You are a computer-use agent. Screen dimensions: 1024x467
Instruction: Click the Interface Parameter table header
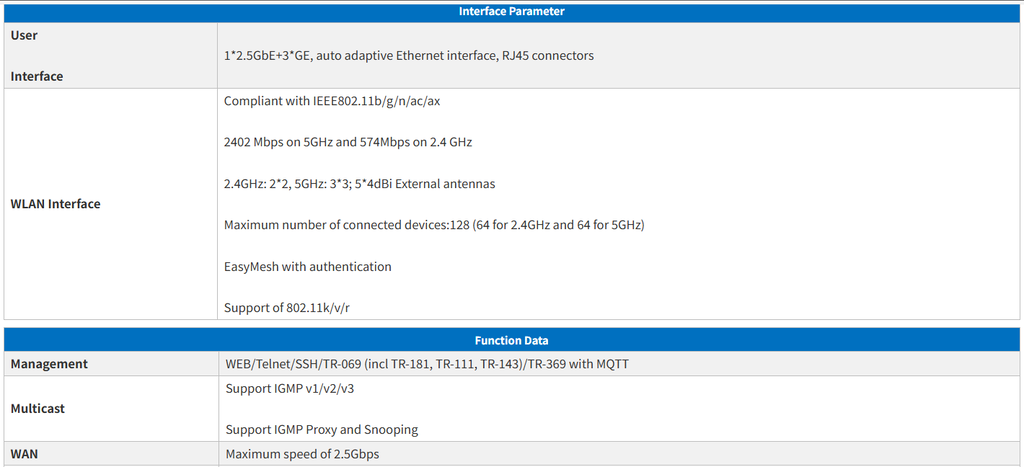[x=511, y=11]
